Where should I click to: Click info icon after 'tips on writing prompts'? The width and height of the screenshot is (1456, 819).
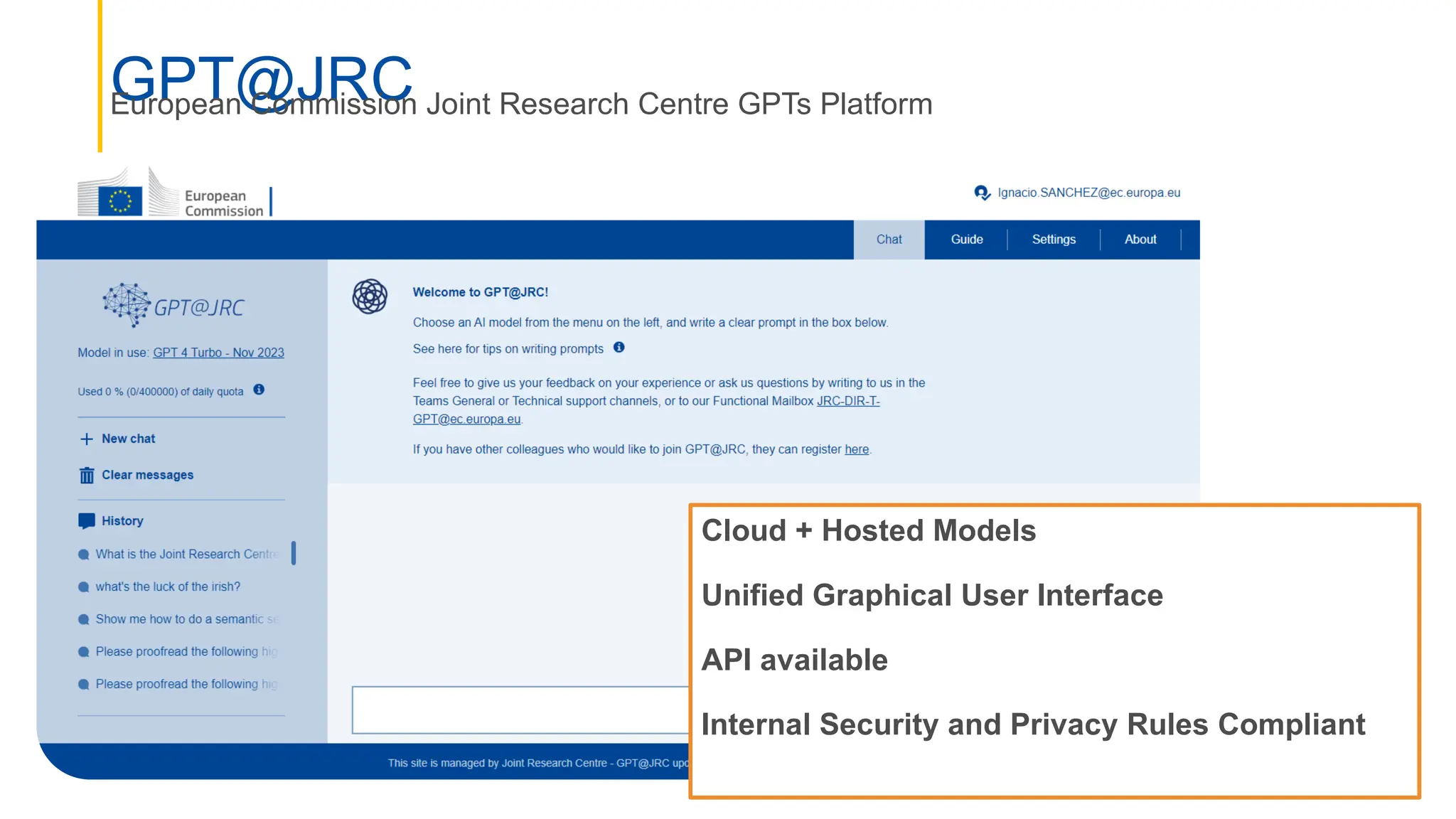[619, 348]
